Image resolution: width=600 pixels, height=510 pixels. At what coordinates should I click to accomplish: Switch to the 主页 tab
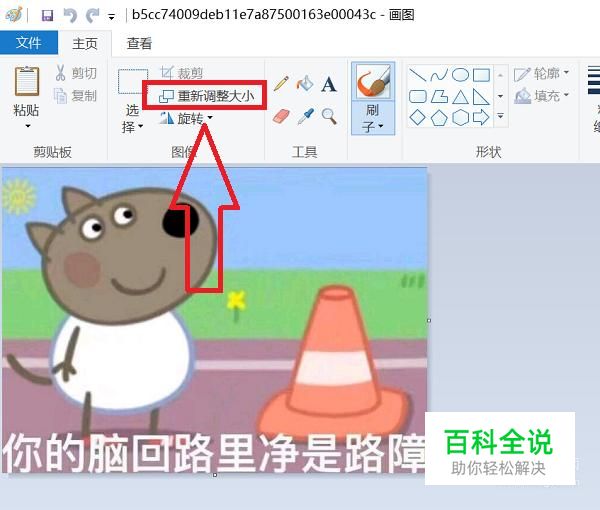coord(85,43)
